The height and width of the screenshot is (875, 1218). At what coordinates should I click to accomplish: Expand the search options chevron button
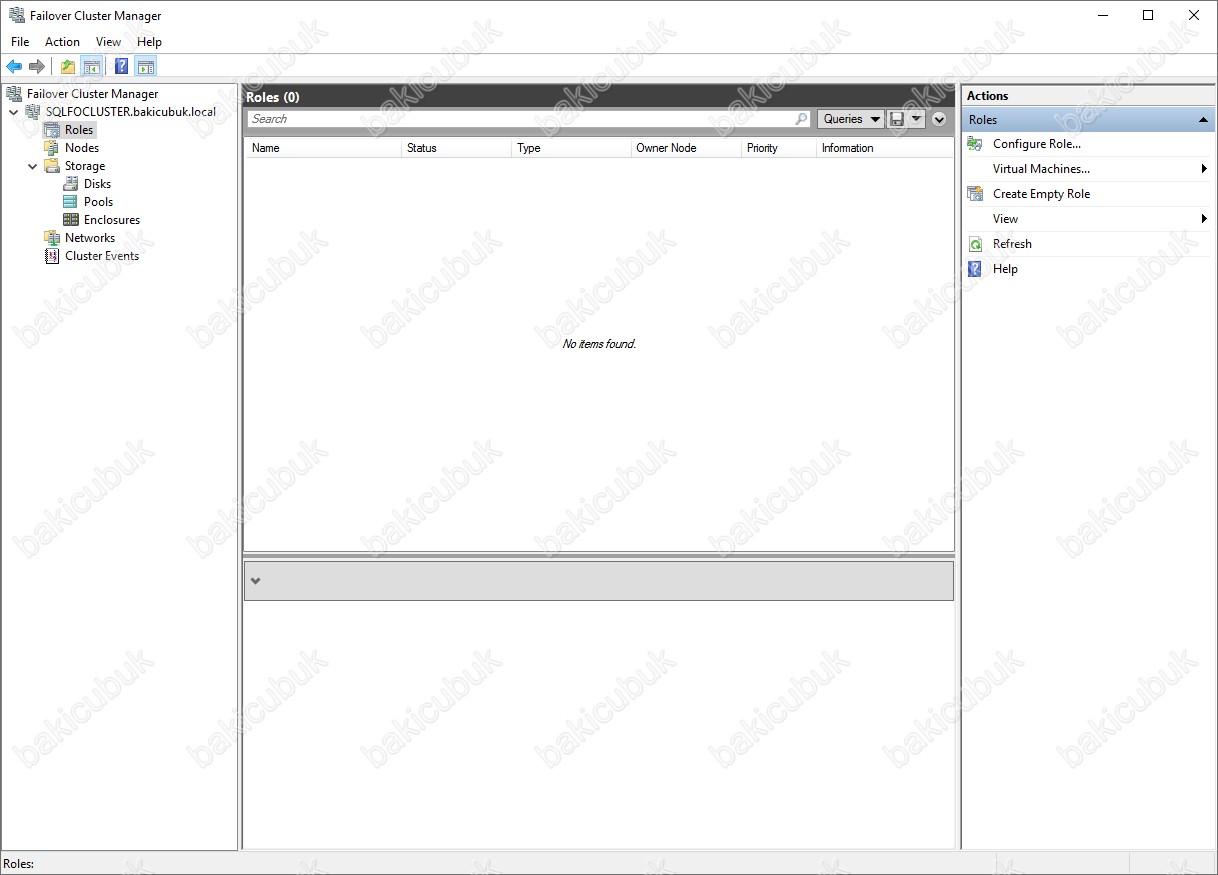point(939,119)
